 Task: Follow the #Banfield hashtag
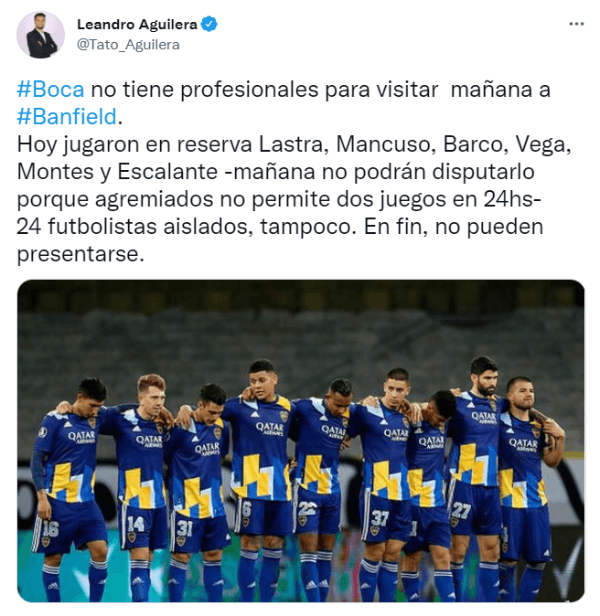click(67, 117)
